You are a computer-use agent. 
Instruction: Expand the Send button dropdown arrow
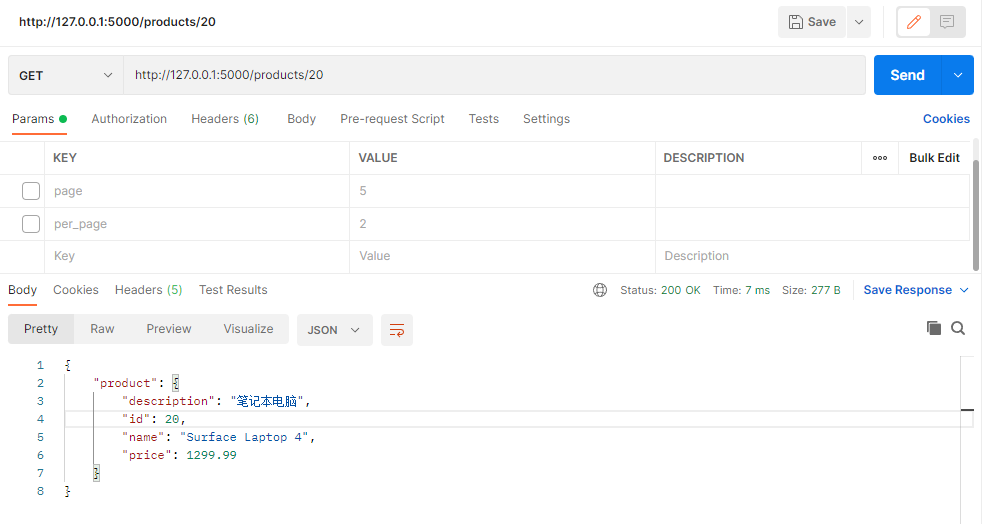(958, 75)
